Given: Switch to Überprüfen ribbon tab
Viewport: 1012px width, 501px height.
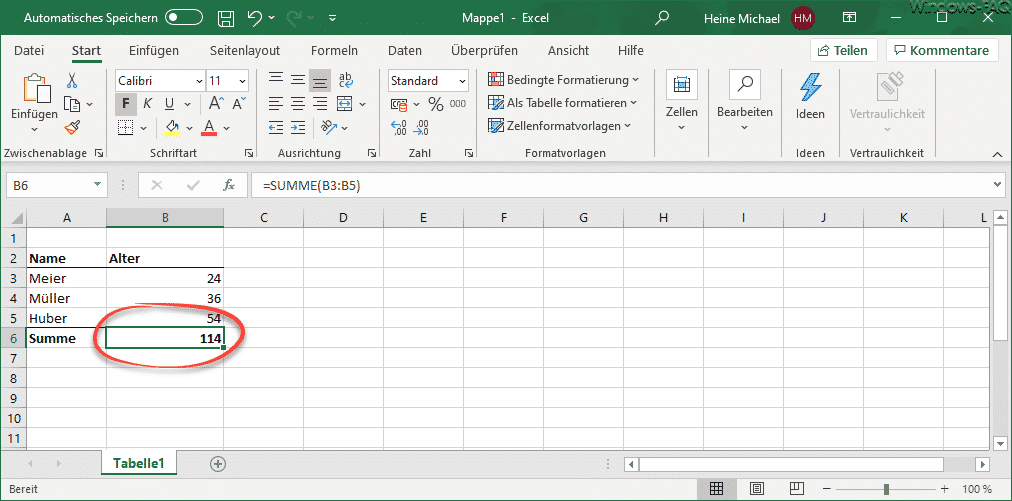Looking at the screenshot, I should [x=484, y=50].
